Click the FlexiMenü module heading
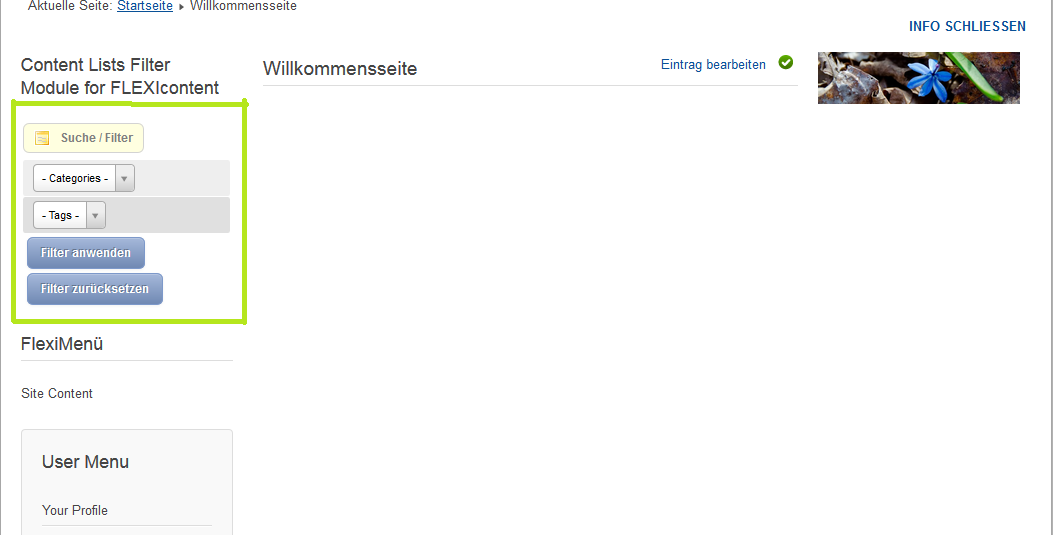This screenshot has height=535, width=1053. (x=62, y=344)
